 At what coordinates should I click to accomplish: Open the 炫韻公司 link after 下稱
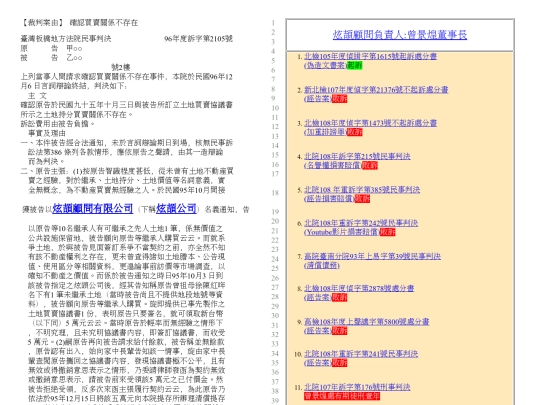coord(176,208)
